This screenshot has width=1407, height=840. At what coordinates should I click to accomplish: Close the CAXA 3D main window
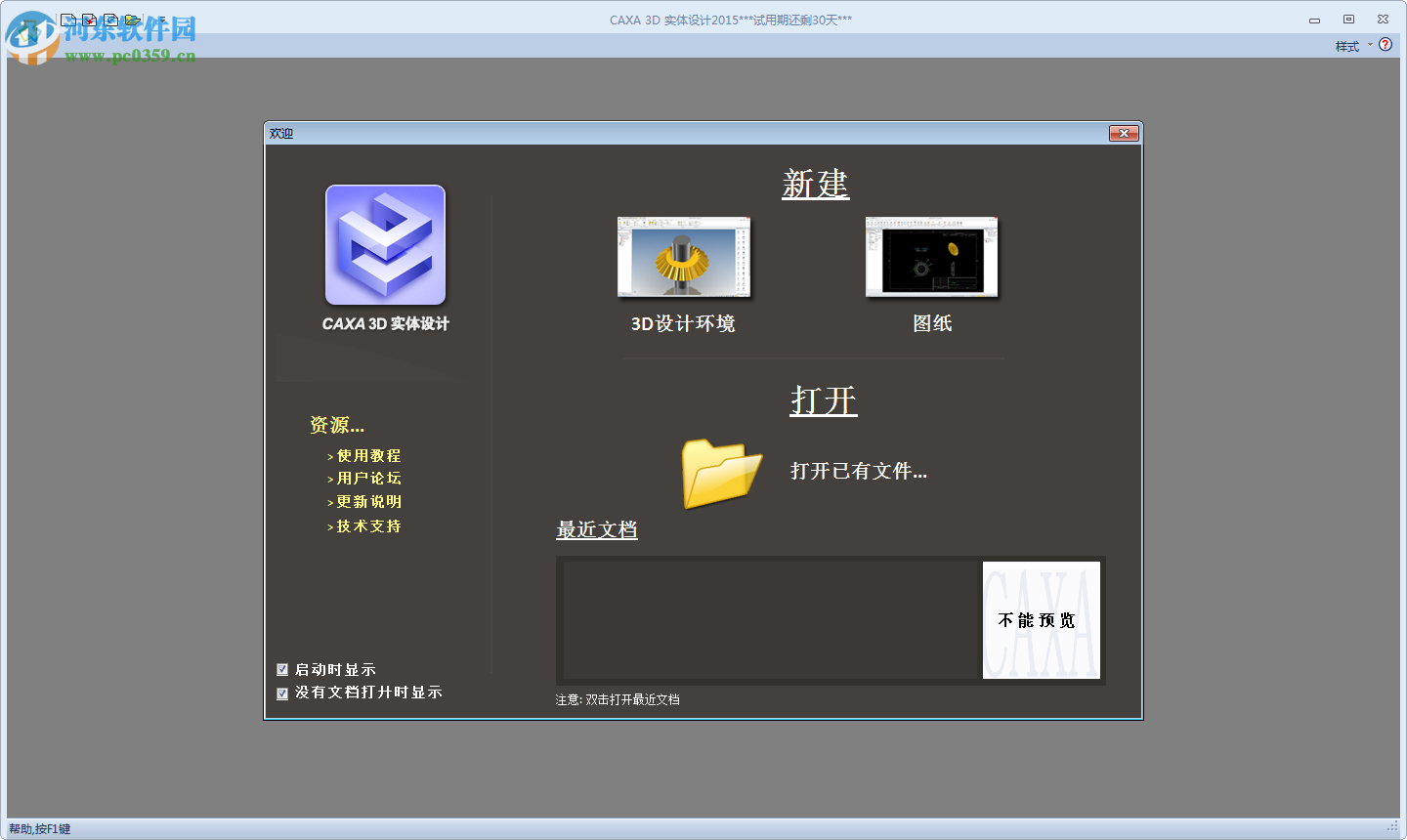[x=1383, y=20]
